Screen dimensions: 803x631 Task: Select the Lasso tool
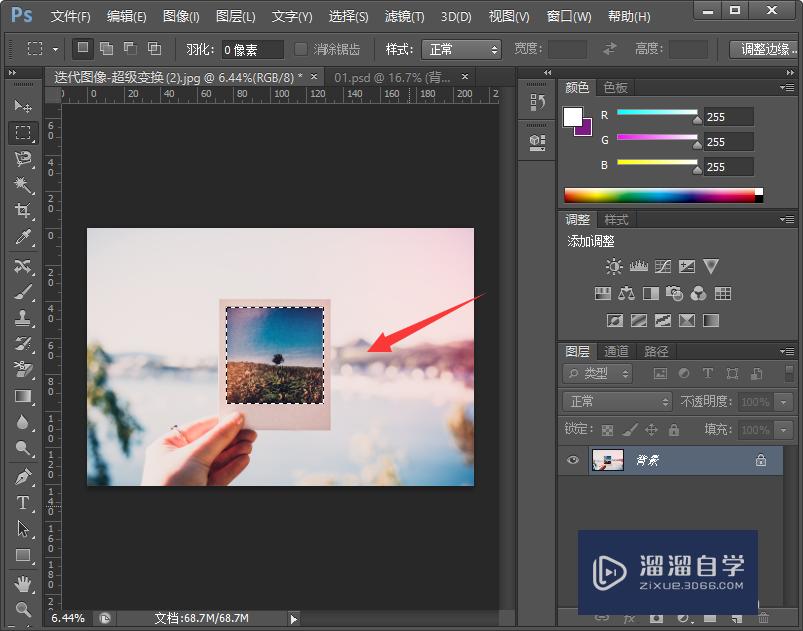[x=22, y=159]
